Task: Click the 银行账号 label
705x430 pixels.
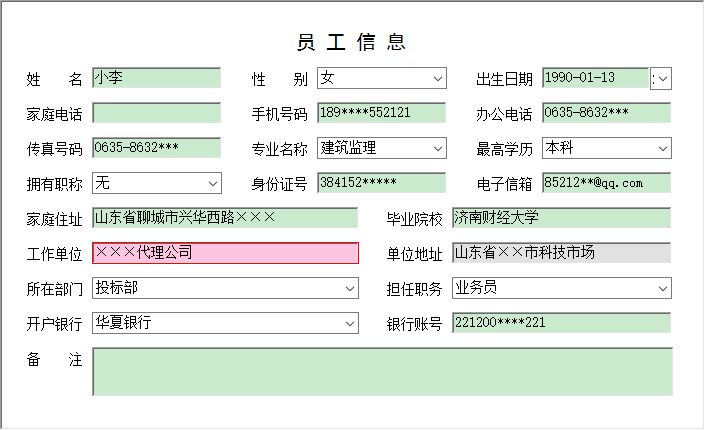Action: [414, 324]
